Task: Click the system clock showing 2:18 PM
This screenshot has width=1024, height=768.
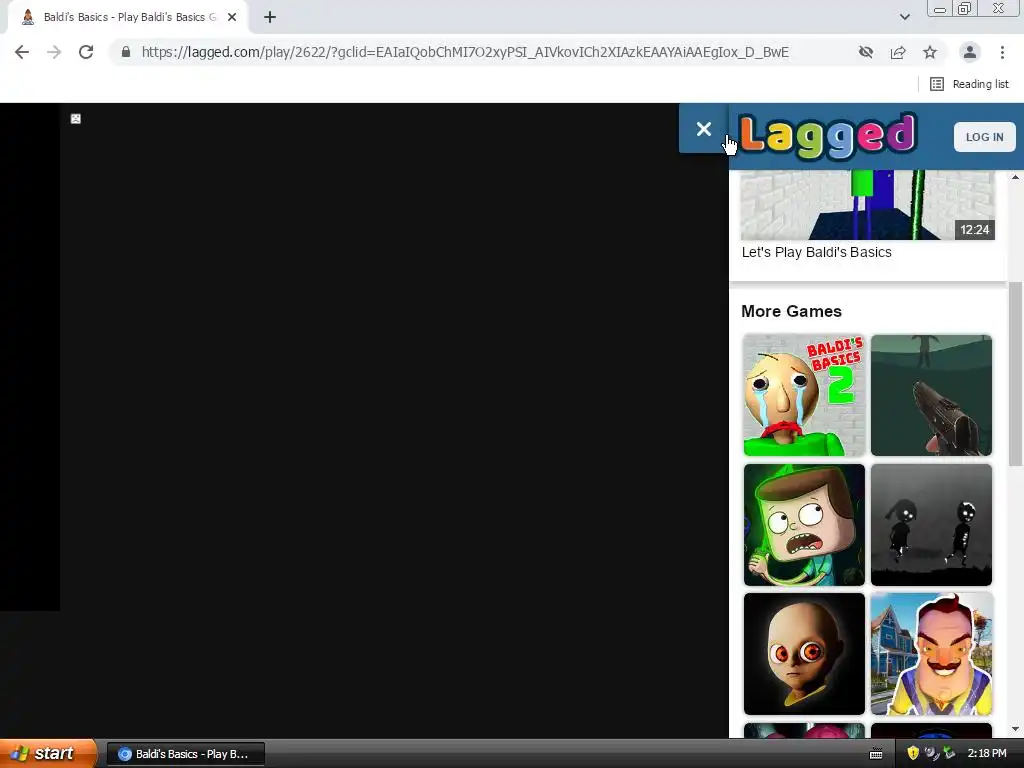Action: tap(987, 753)
